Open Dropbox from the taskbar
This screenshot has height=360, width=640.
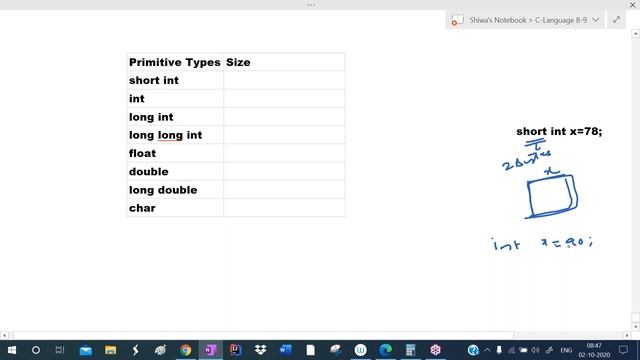260,350
